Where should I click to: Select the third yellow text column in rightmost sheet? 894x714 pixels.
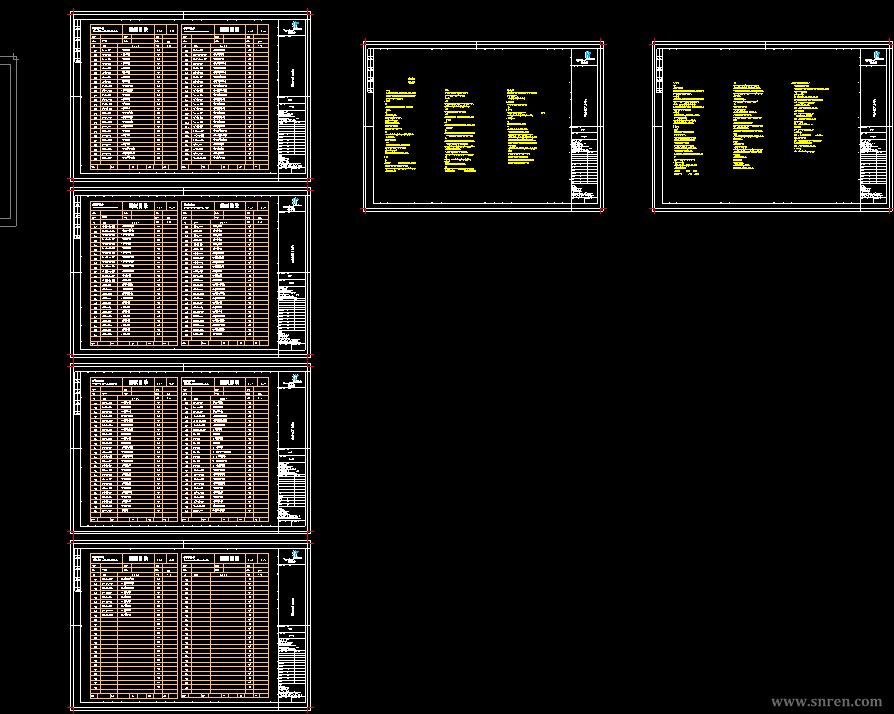click(810, 117)
